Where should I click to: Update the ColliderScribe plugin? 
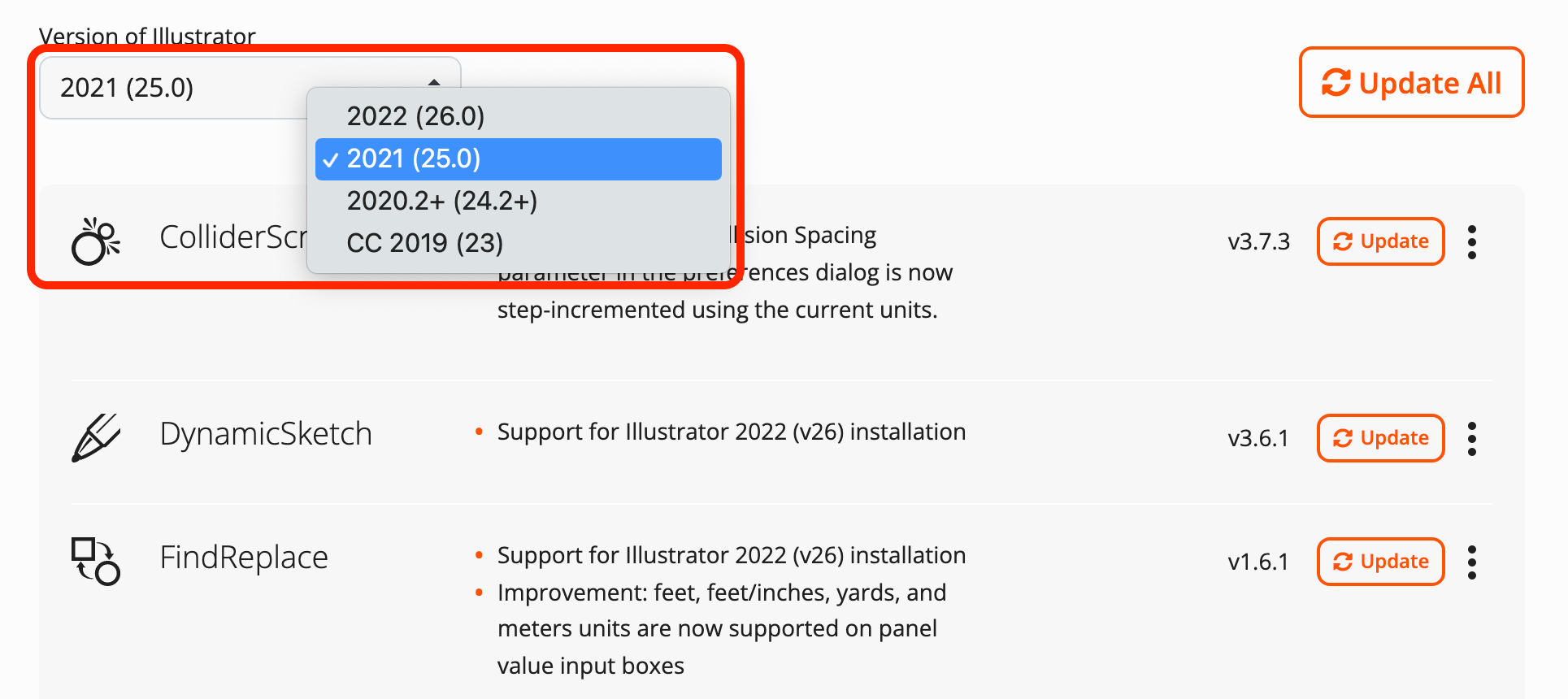point(1380,241)
